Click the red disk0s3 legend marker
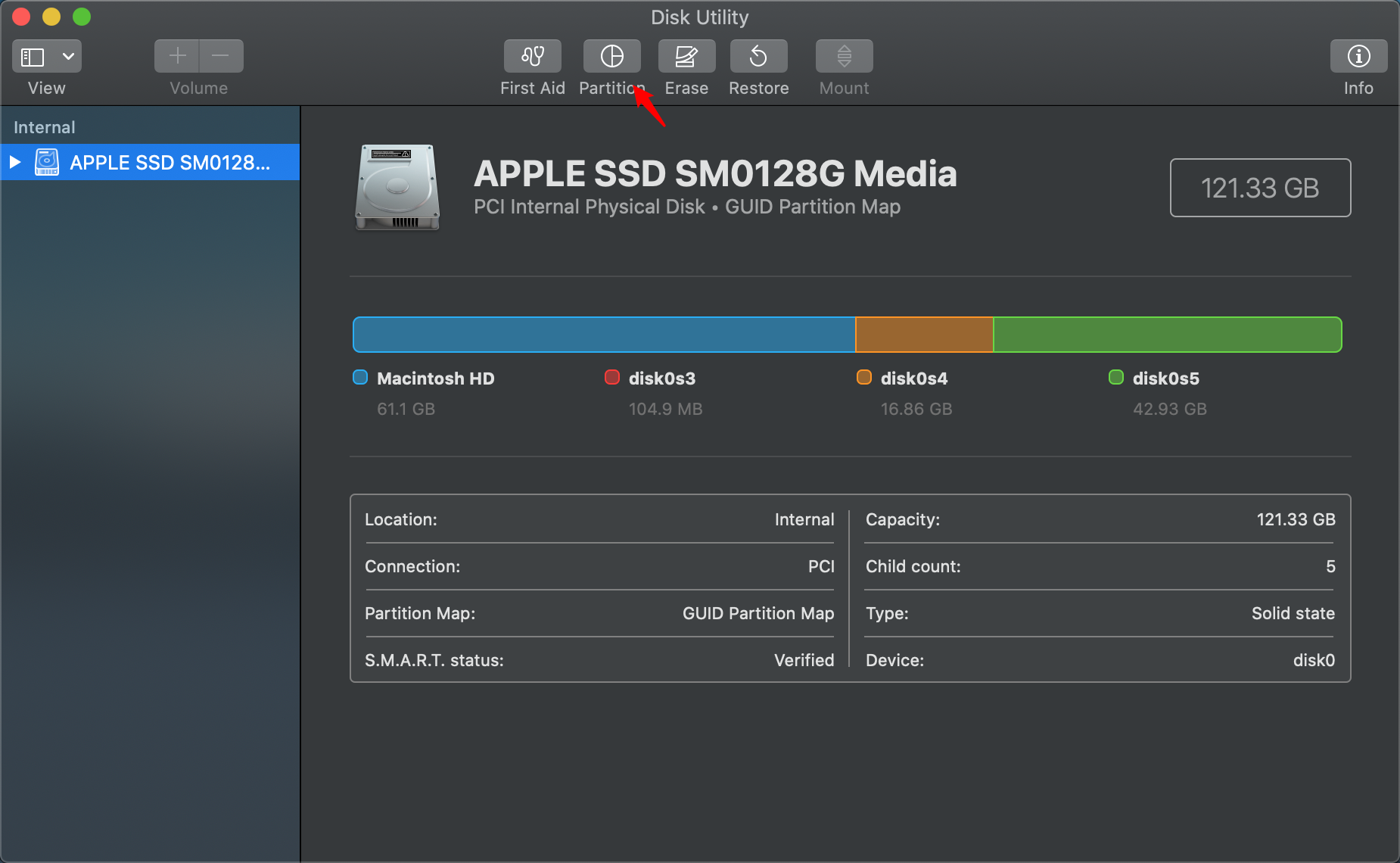 pos(612,377)
